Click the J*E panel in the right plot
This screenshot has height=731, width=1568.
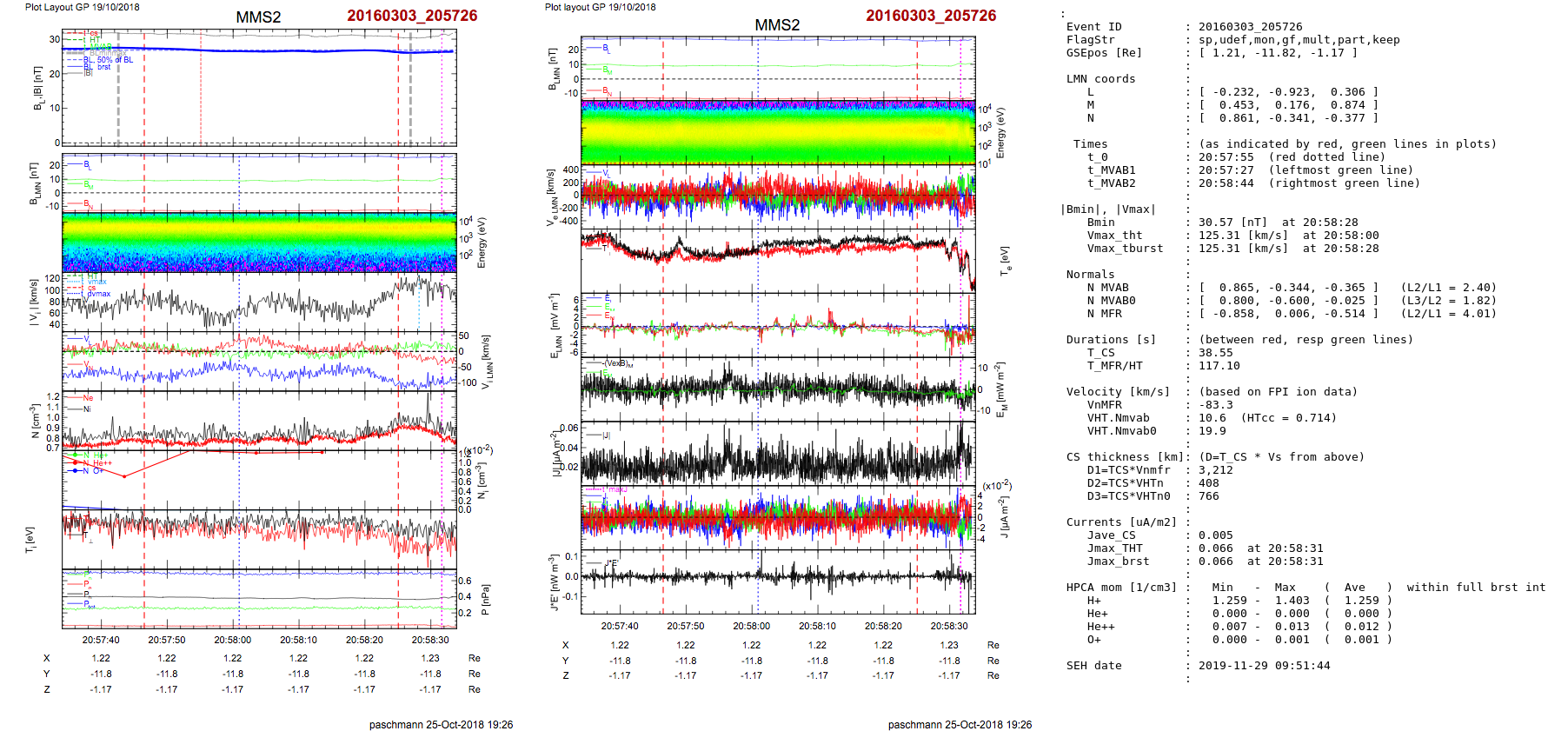coord(778,577)
